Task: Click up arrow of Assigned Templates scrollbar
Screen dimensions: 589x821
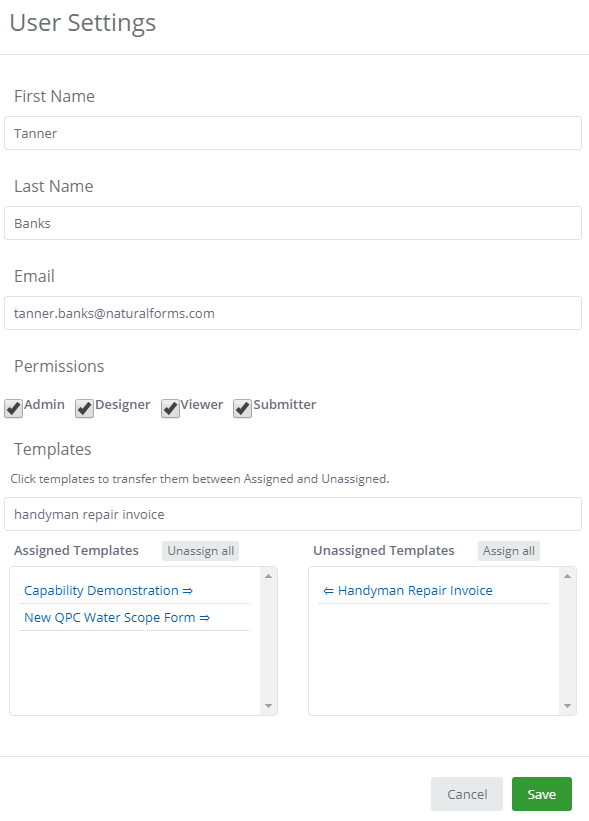Action: pos(269,576)
